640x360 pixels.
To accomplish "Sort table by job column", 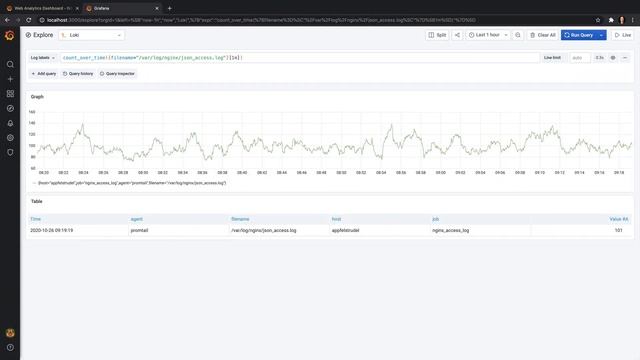I will click(435, 219).
